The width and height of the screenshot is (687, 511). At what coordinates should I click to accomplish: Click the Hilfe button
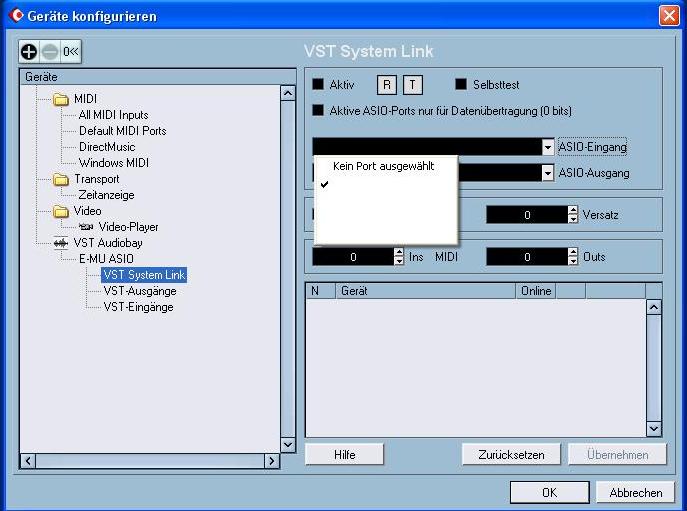pyautogui.click(x=344, y=454)
